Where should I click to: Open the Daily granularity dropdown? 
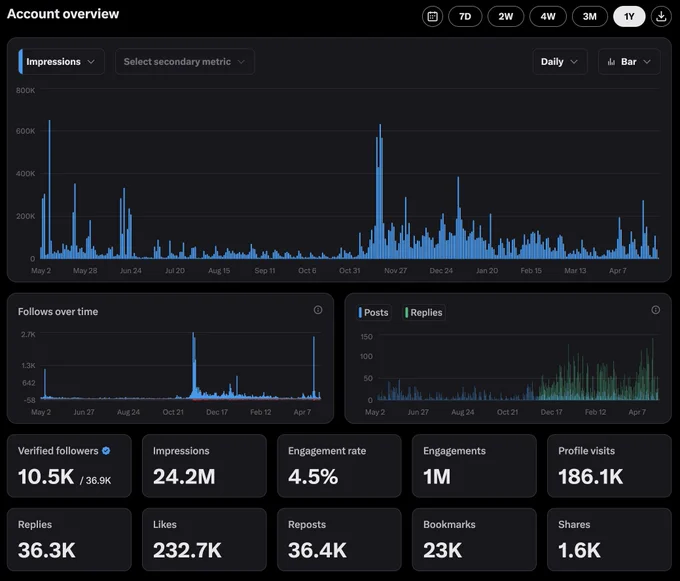click(x=560, y=62)
